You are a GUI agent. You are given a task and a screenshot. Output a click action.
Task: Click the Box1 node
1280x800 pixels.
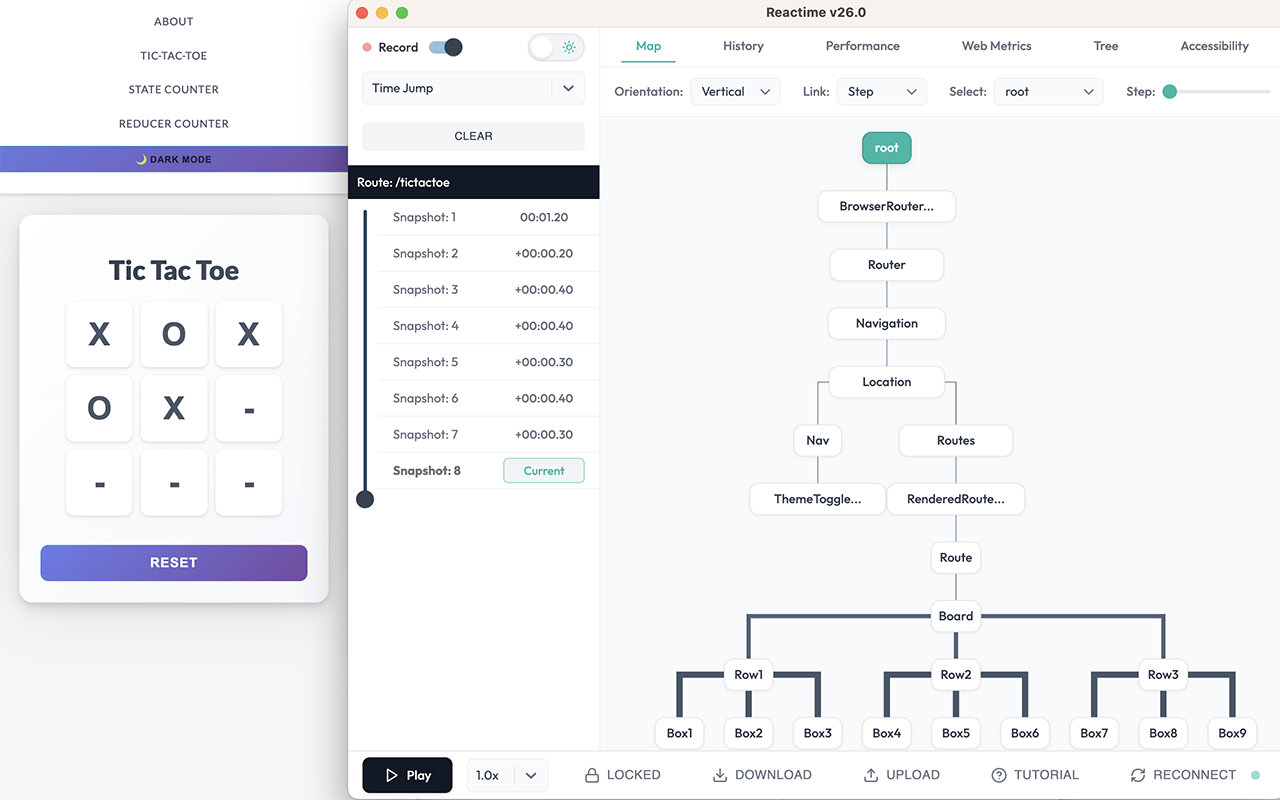point(680,733)
